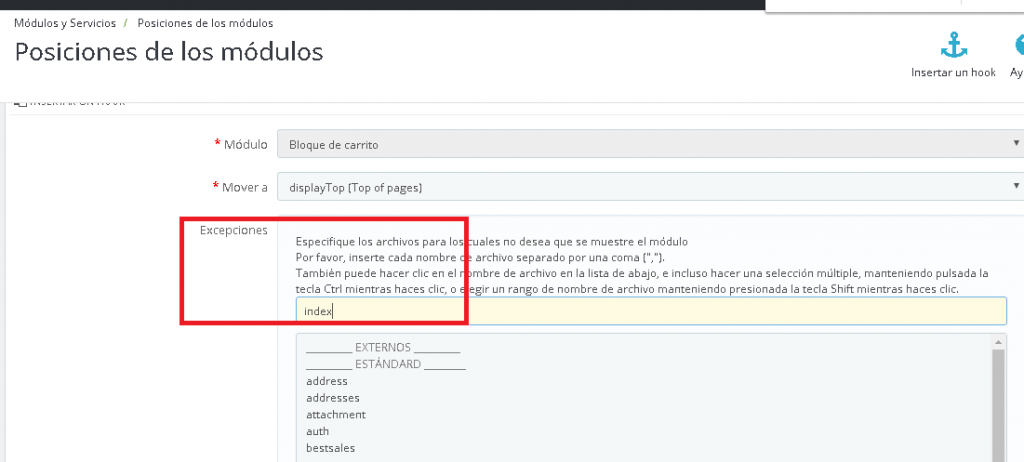Image resolution: width=1024 pixels, height=462 pixels.
Task: Click the ESTÁNDAR separator in the list
Action: pyautogui.click(x=386, y=364)
